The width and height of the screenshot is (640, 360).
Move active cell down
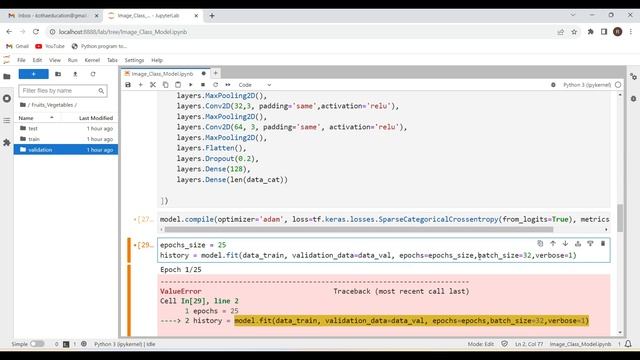point(565,244)
